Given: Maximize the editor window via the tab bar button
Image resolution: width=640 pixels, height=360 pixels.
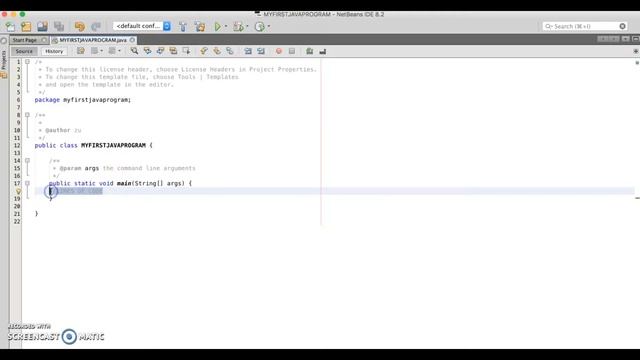Looking at the screenshot, I should pos(636,39).
